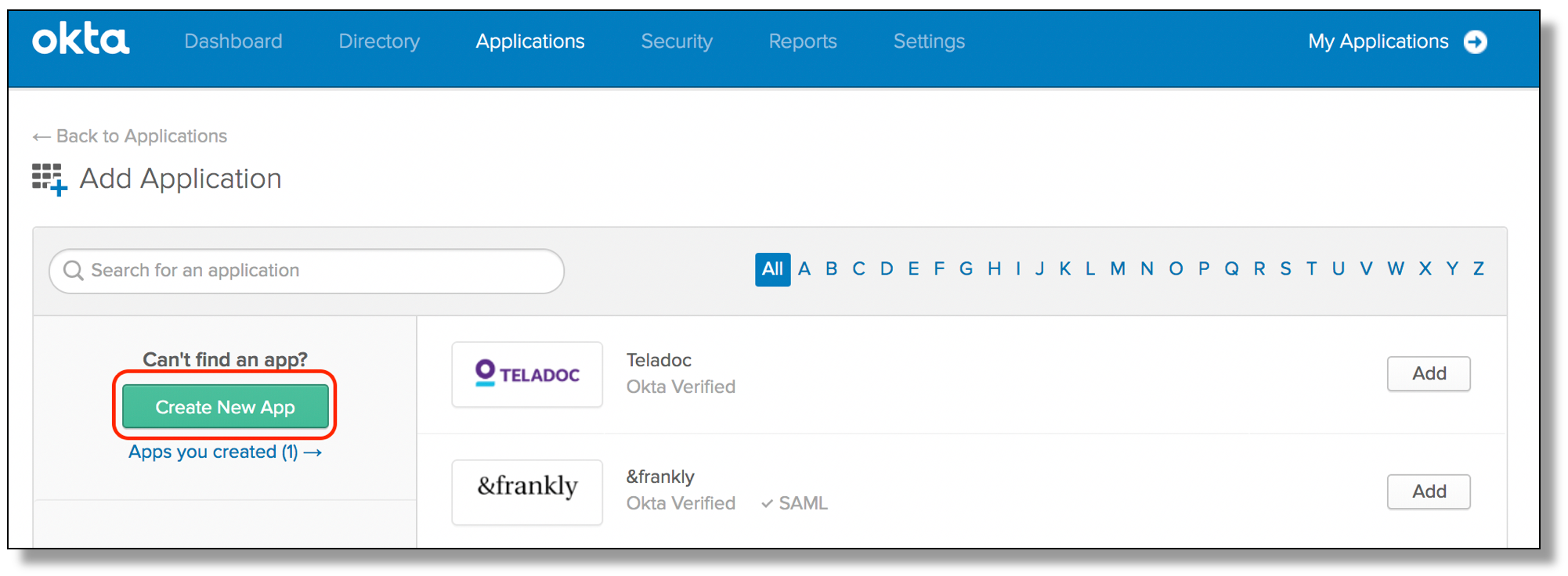Focus the Search for an application field
The image size is (1568, 576).
[x=313, y=271]
